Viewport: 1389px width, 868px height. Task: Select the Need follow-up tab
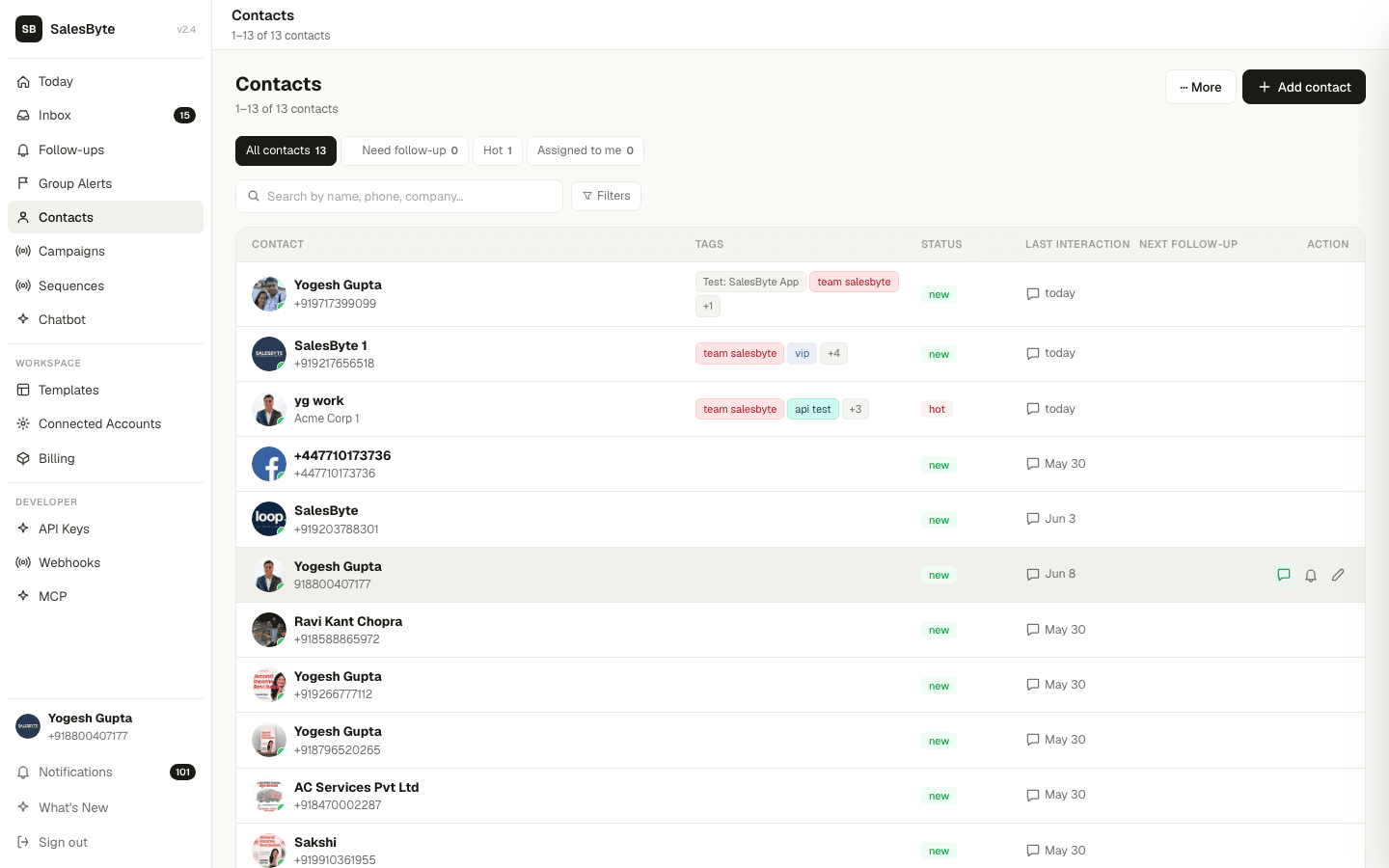[x=404, y=150]
